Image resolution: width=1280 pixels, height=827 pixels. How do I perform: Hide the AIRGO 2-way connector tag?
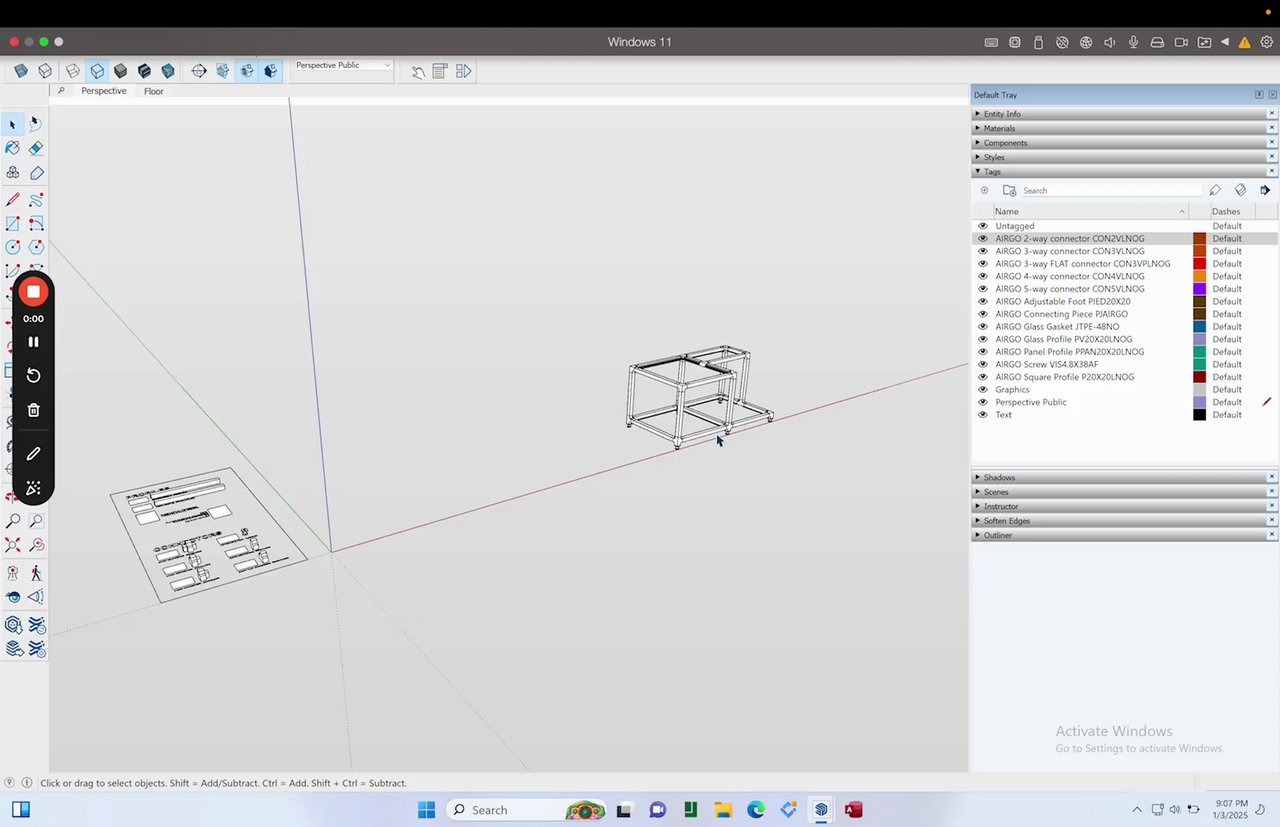coord(983,239)
